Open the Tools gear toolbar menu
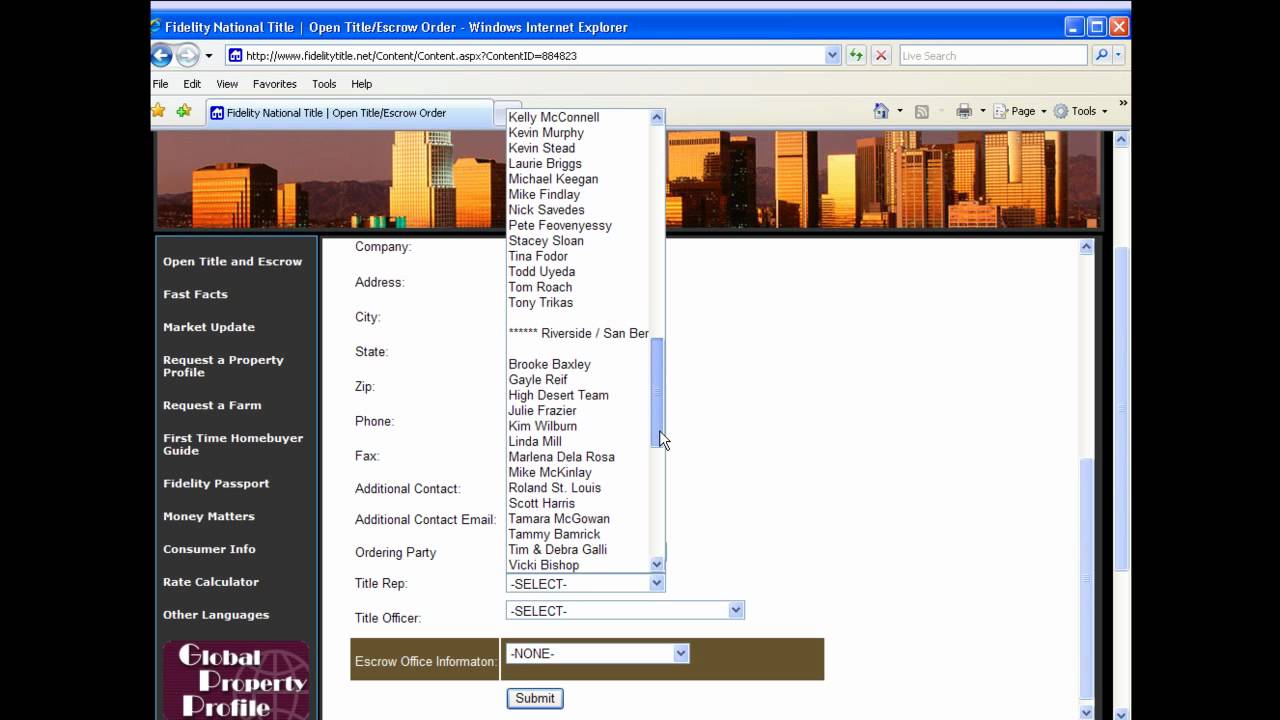1280x720 pixels. click(x=1080, y=111)
